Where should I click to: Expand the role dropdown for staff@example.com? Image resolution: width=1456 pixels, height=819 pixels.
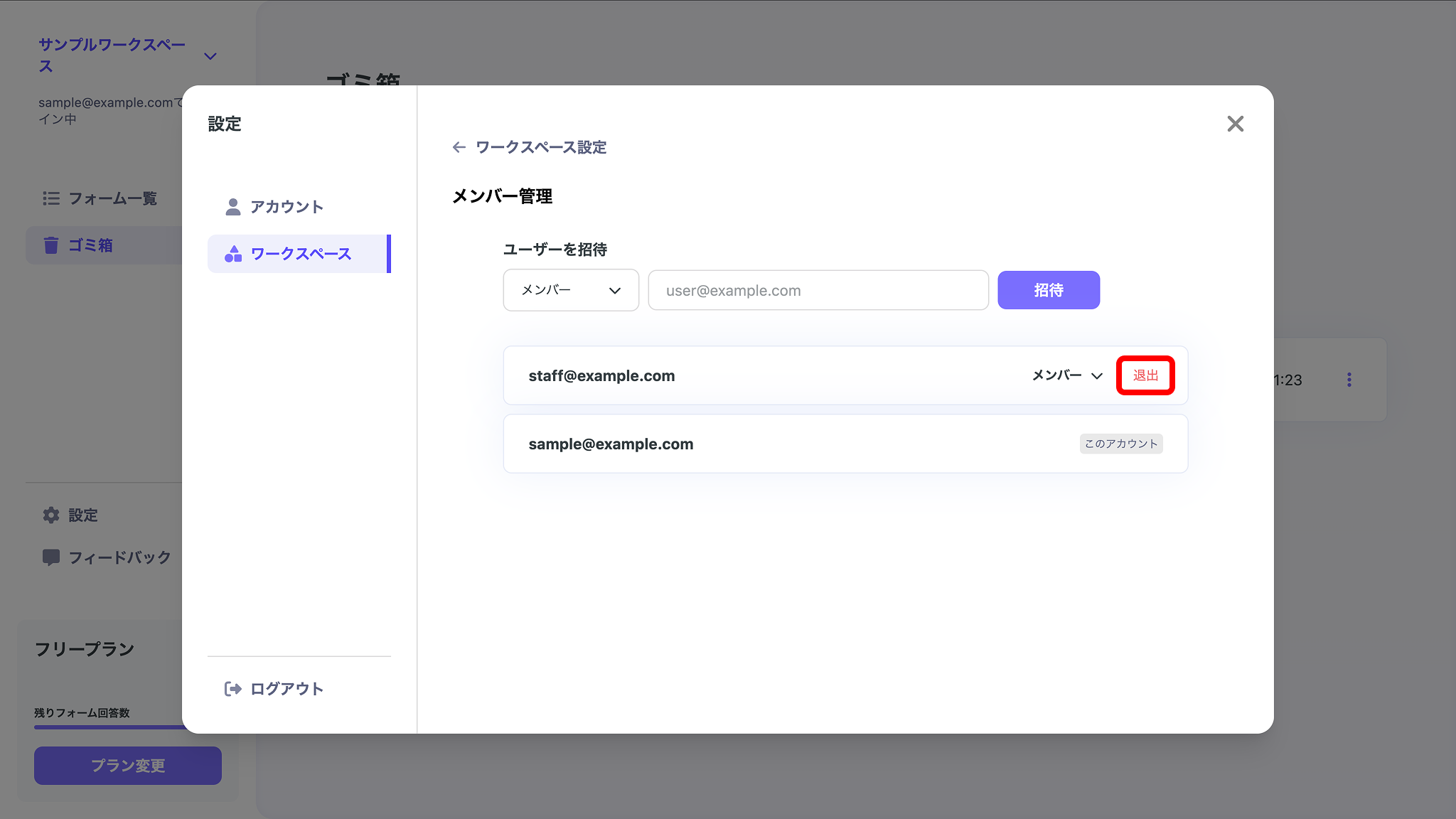1067,375
